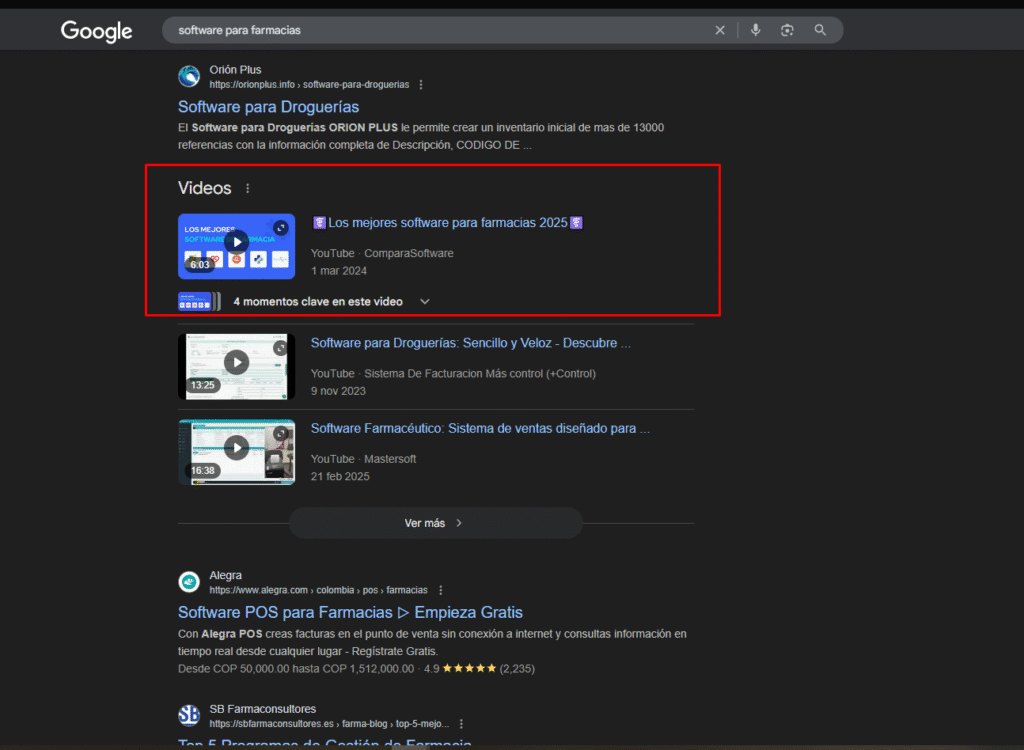Click the sbfarmaconsultores.es URL breadcrumb
The height and width of the screenshot is (750, 1024).
(329, 724)
